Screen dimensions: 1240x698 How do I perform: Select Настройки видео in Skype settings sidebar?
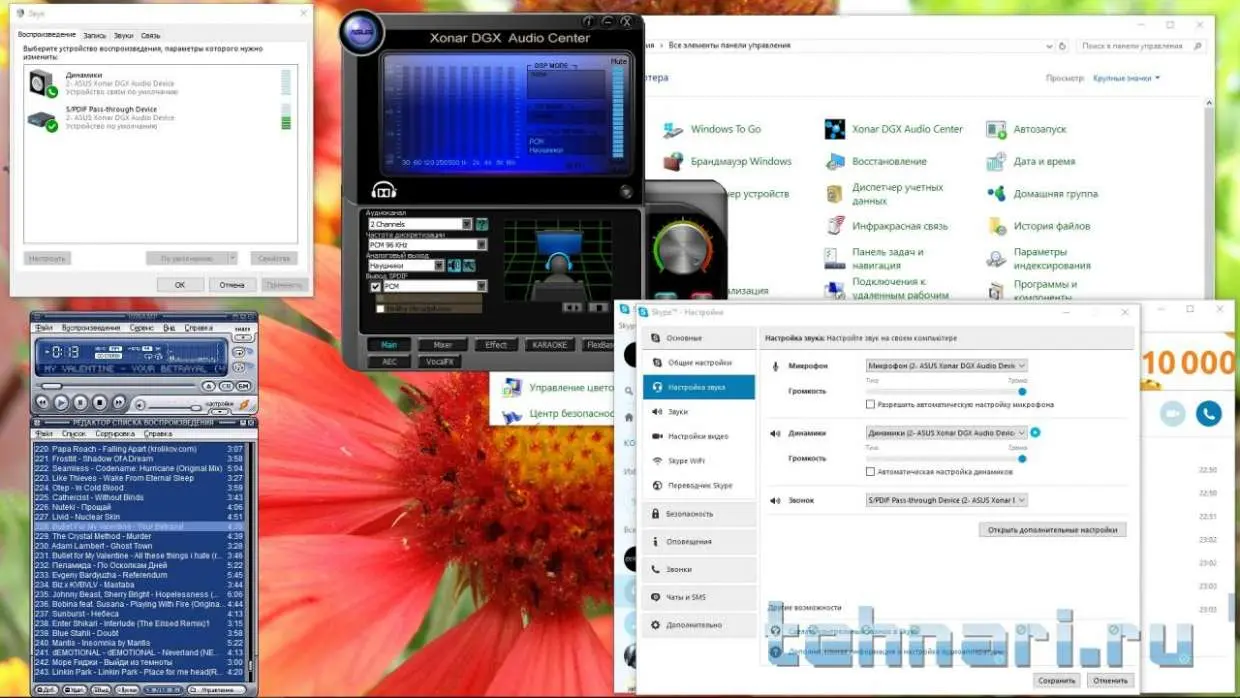(x=698, y=436)
